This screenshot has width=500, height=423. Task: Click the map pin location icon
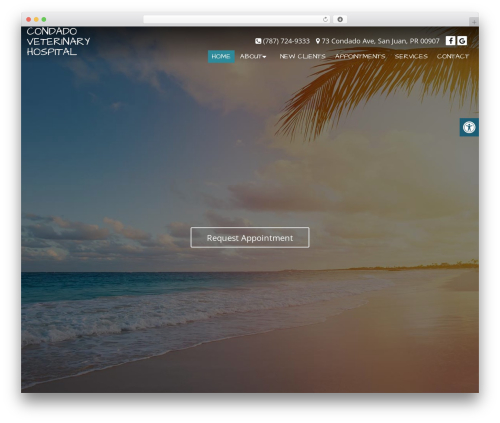click(318, 41)
